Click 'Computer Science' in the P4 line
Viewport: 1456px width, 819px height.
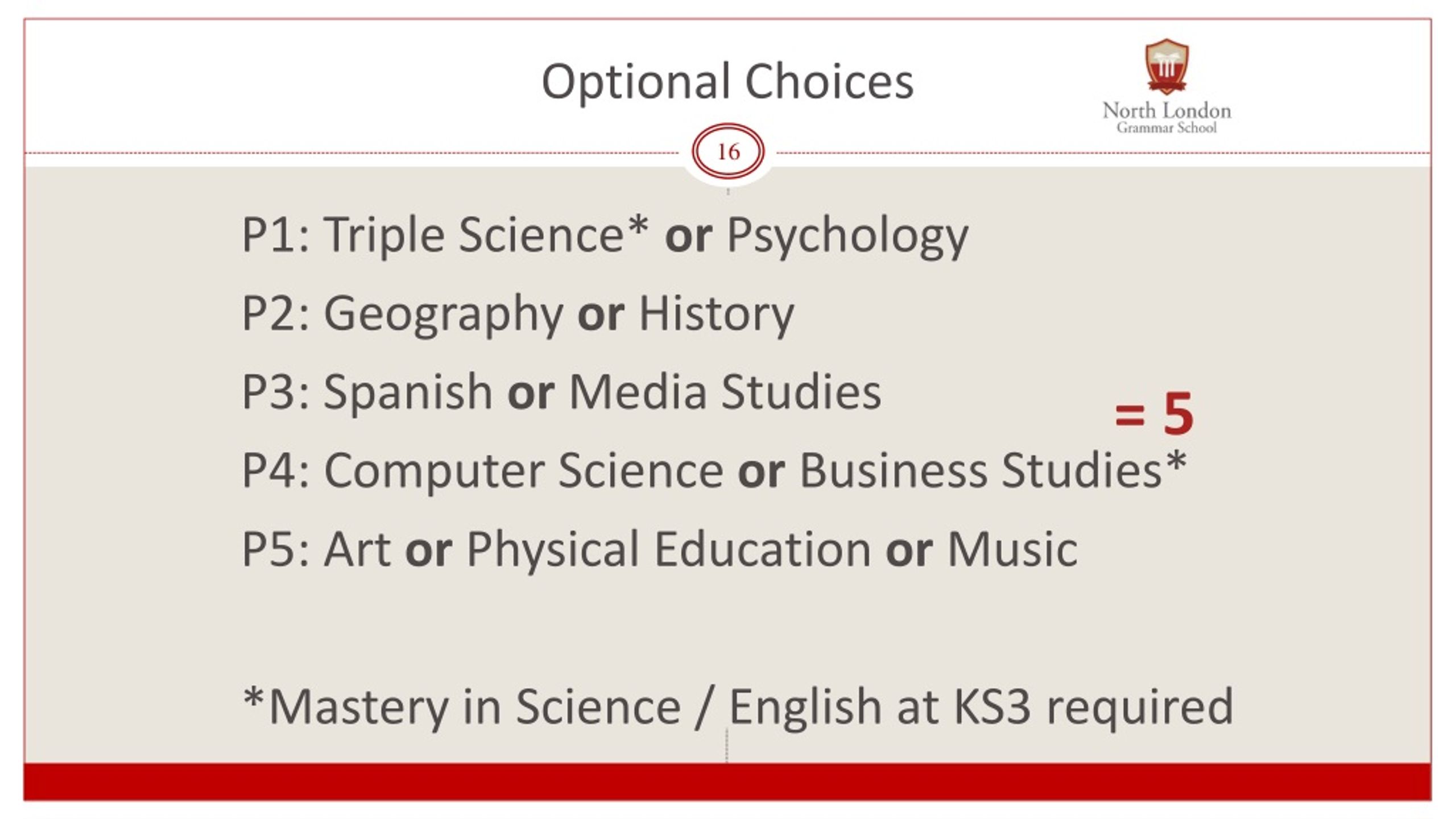pos(523,471)
